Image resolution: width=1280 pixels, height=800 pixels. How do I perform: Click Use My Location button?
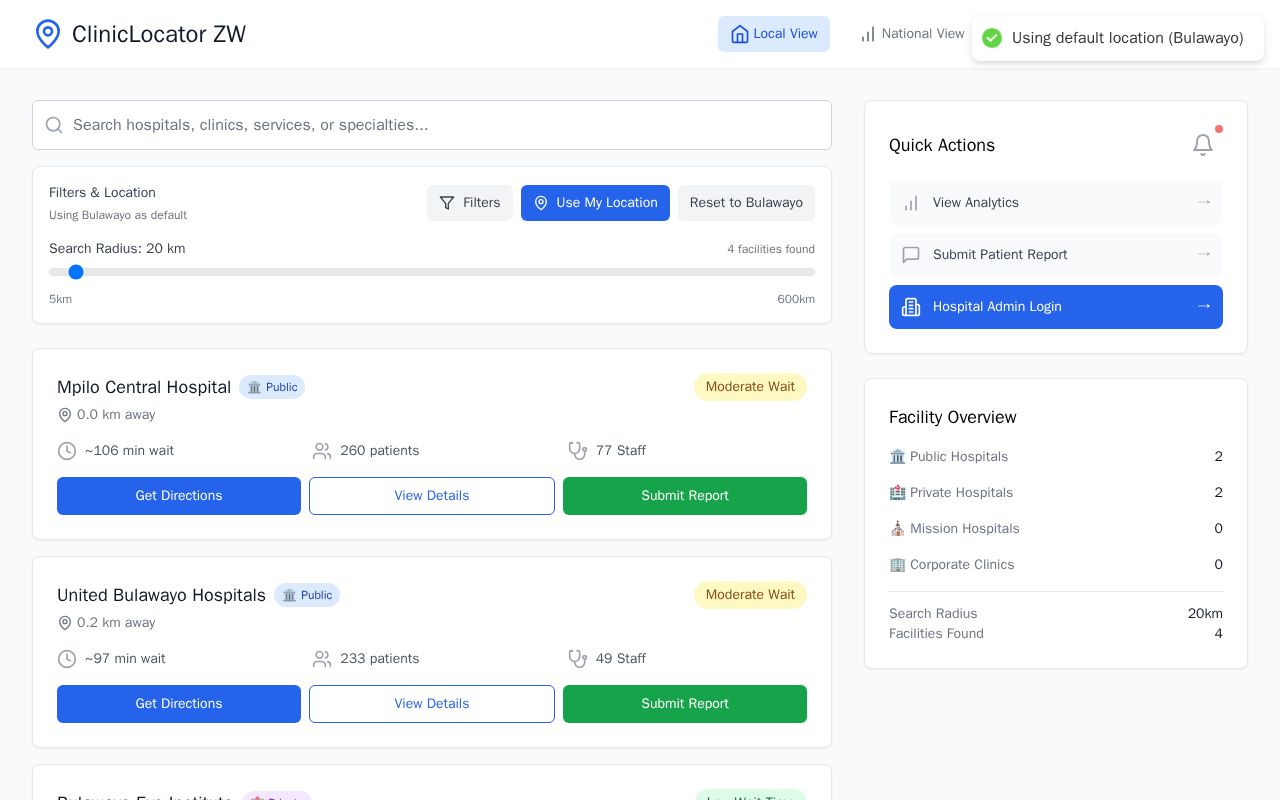[x=595, y=203]
